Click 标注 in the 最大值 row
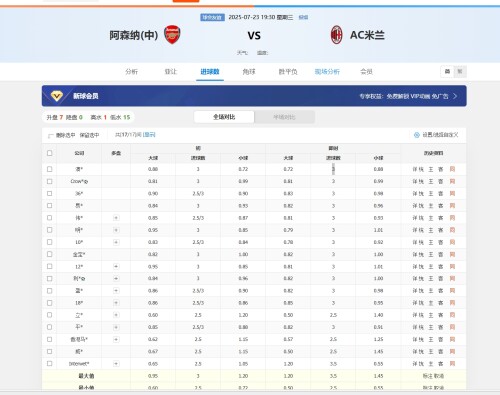The image size is (500, 395). tap(428, 376)
